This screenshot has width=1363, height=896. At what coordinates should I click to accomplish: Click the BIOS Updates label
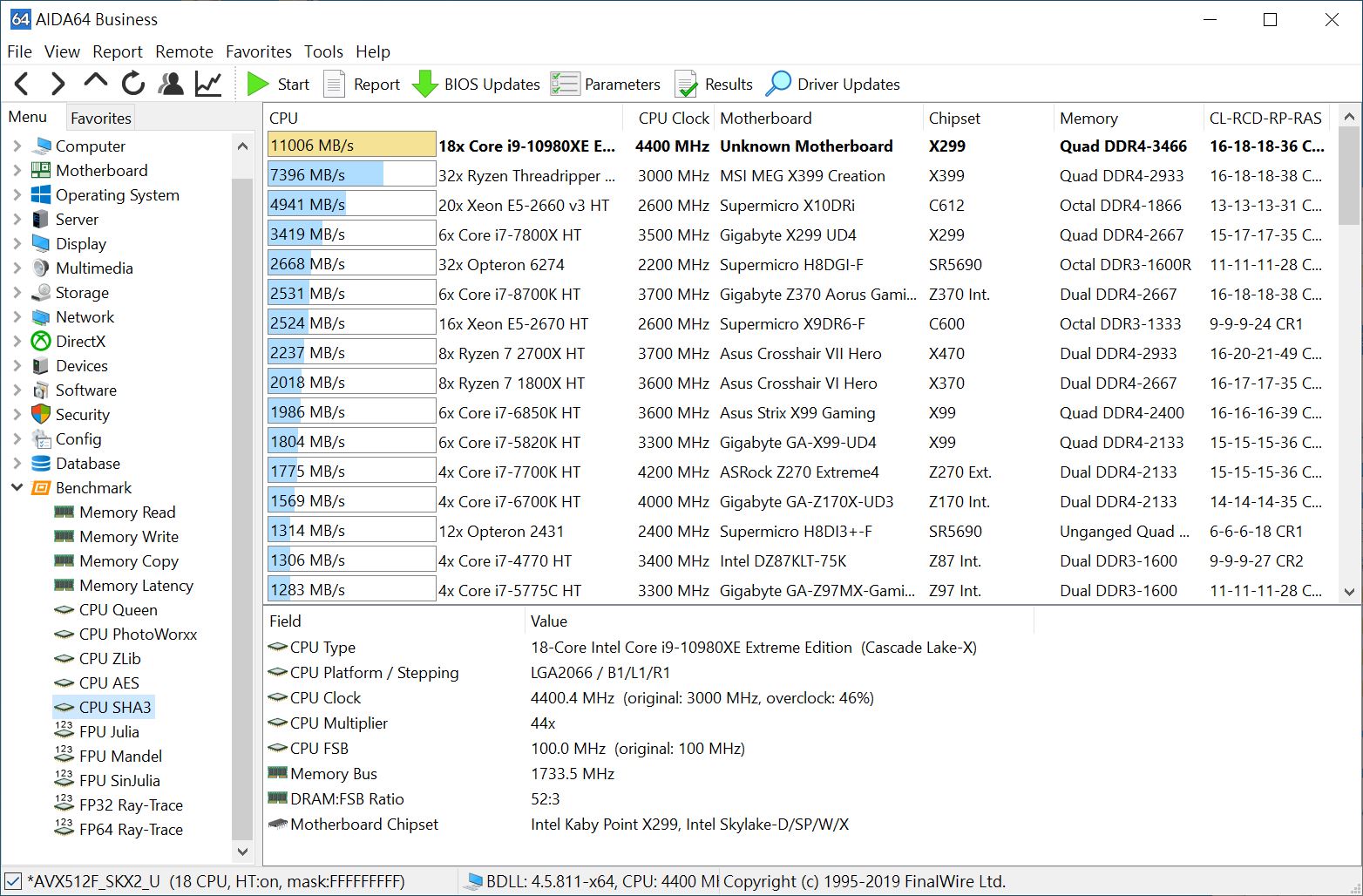(x=492, y=85)
